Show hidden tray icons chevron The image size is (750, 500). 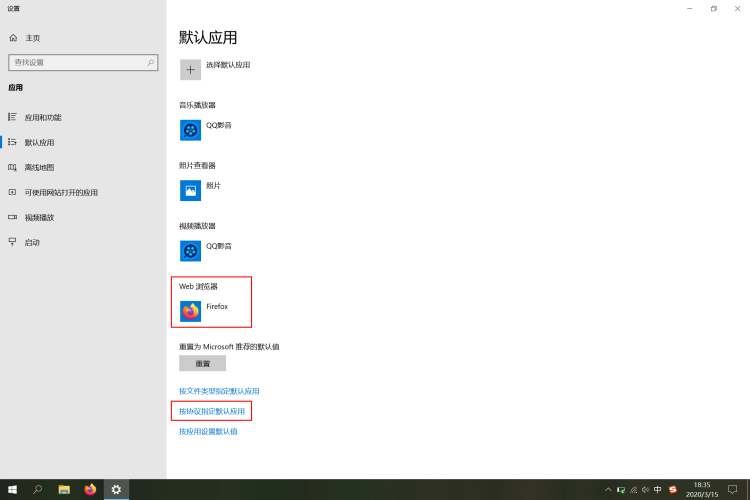point(608,489)
